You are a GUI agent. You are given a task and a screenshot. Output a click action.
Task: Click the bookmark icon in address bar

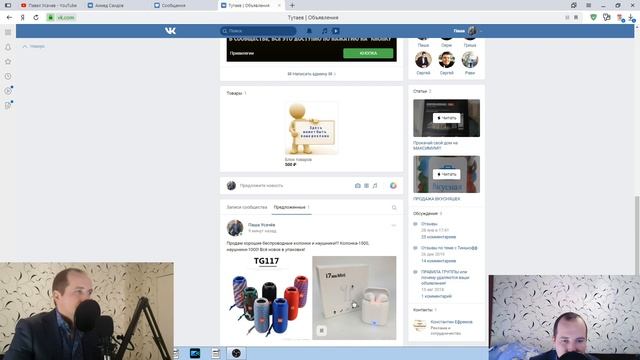(576, 18)
